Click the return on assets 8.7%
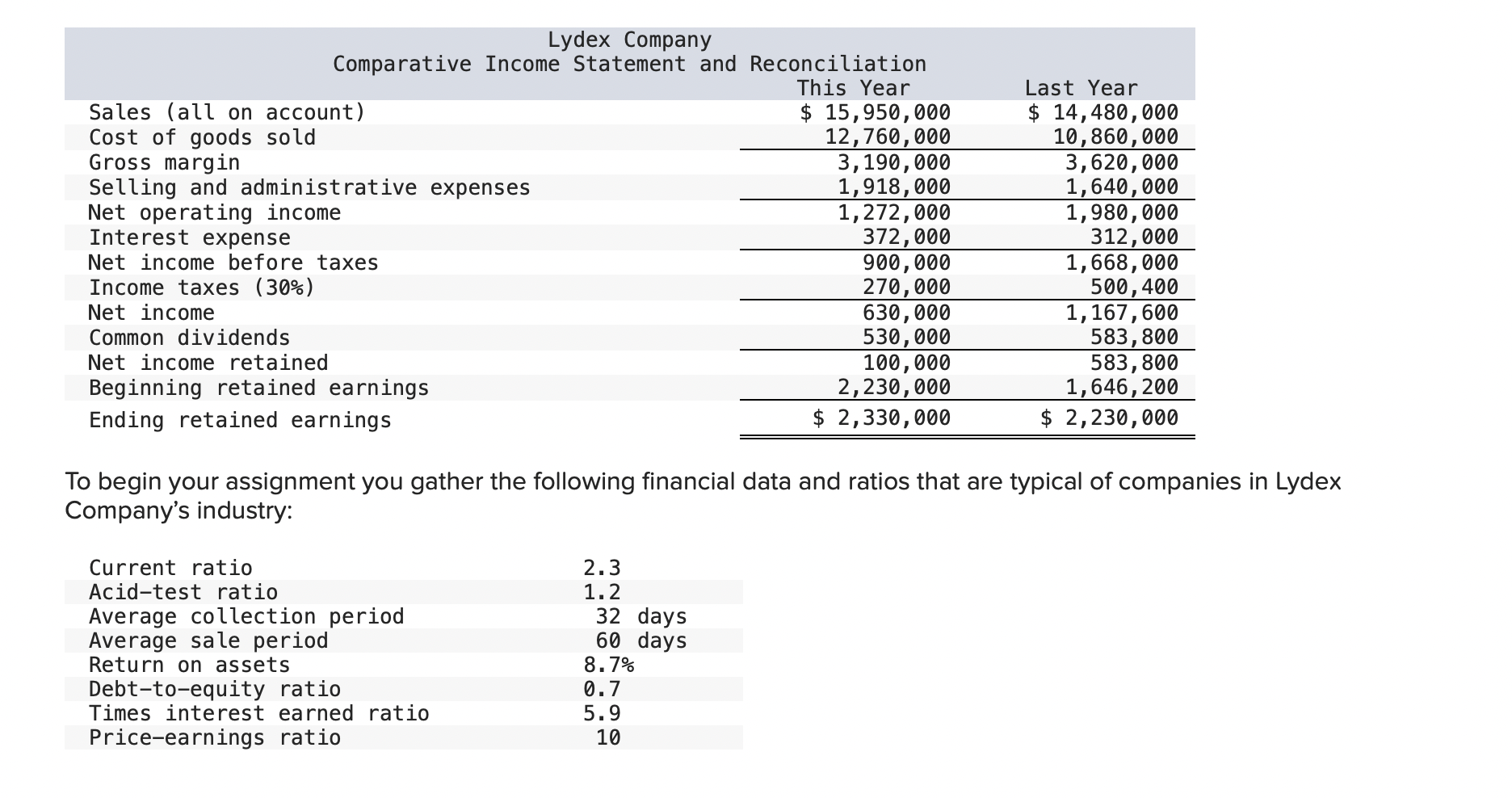This screenshot has width=1512, height=798. pyautogui.click(x=608, y=665)
